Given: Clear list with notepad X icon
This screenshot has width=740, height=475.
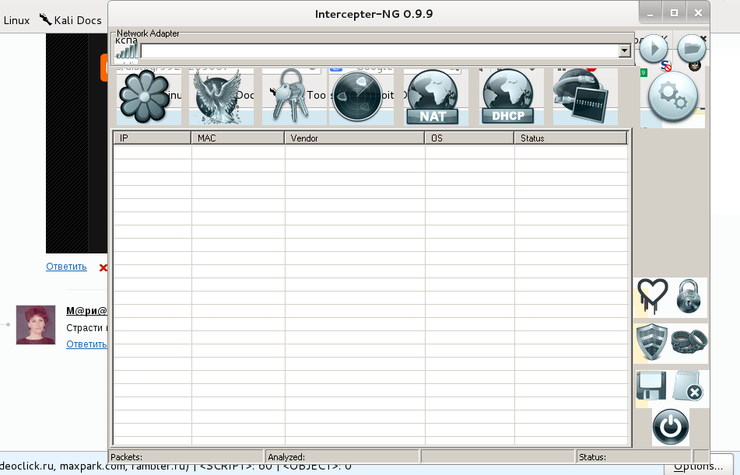Looking at the screenshot, I should [x=688, y=387].
